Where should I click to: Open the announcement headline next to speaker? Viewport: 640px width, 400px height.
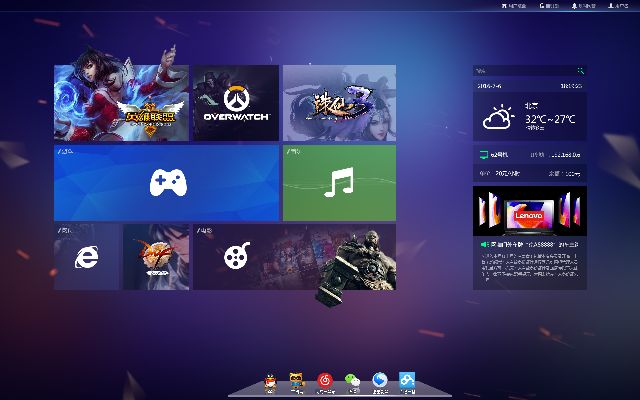535,244
